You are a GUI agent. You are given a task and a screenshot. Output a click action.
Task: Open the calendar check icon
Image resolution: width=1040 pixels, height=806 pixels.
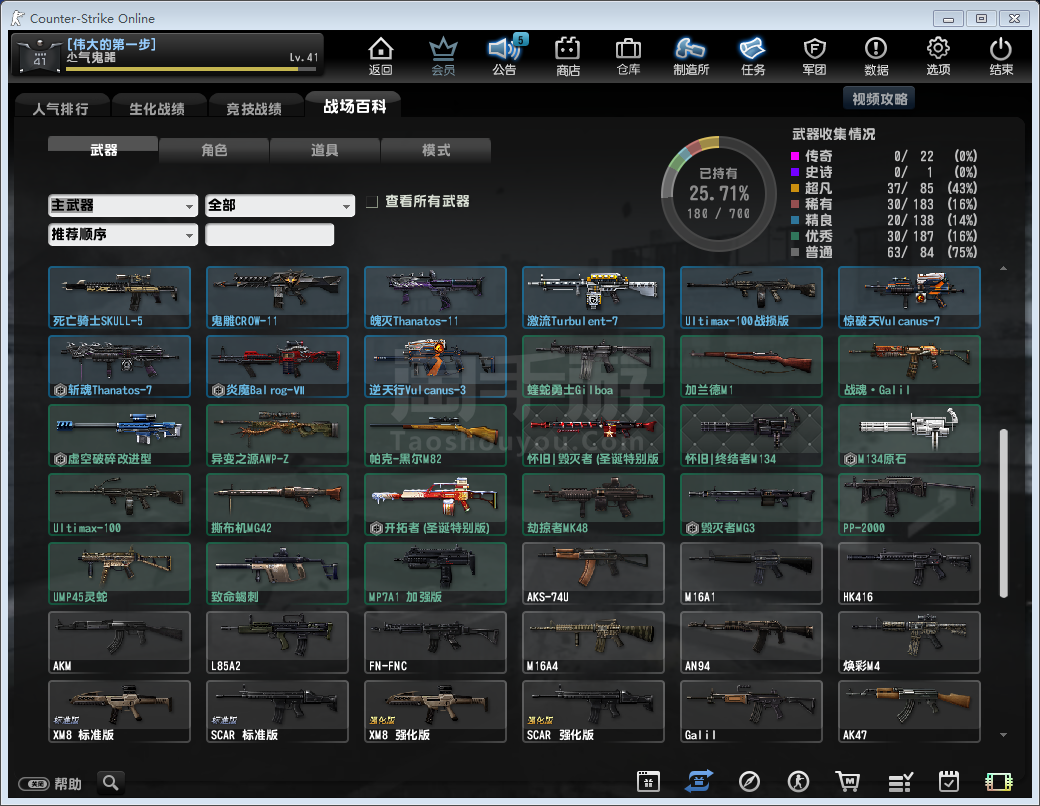tap(949, 781)
